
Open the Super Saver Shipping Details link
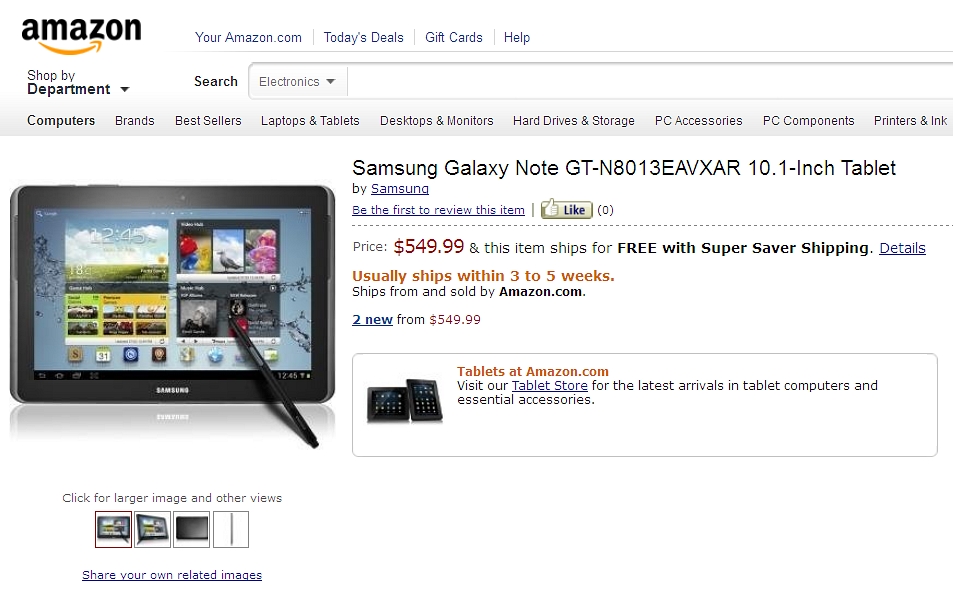point(902,248)
